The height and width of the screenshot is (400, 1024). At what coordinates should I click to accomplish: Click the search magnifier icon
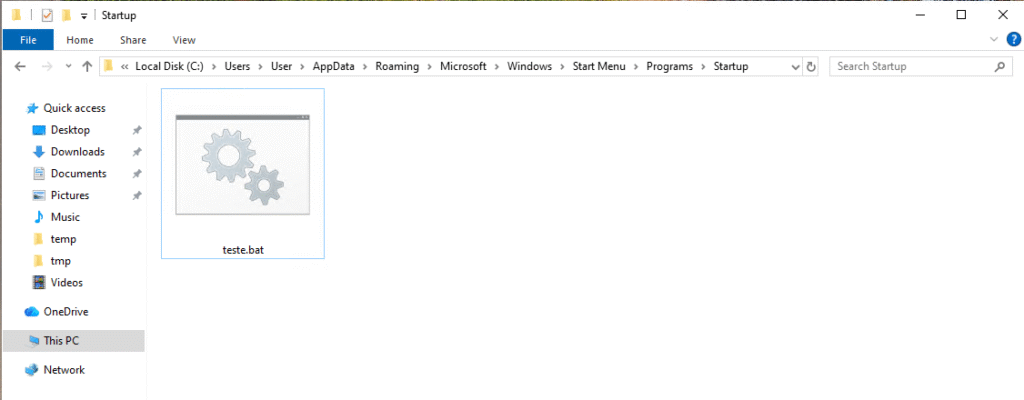click(x=999, y=67)
